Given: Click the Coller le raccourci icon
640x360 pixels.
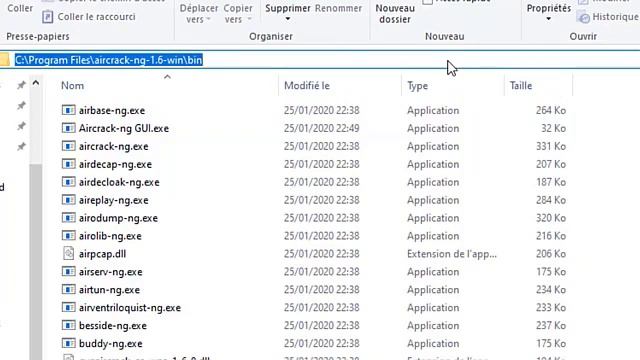Looking at the screenshot, I should click(48, 17).
